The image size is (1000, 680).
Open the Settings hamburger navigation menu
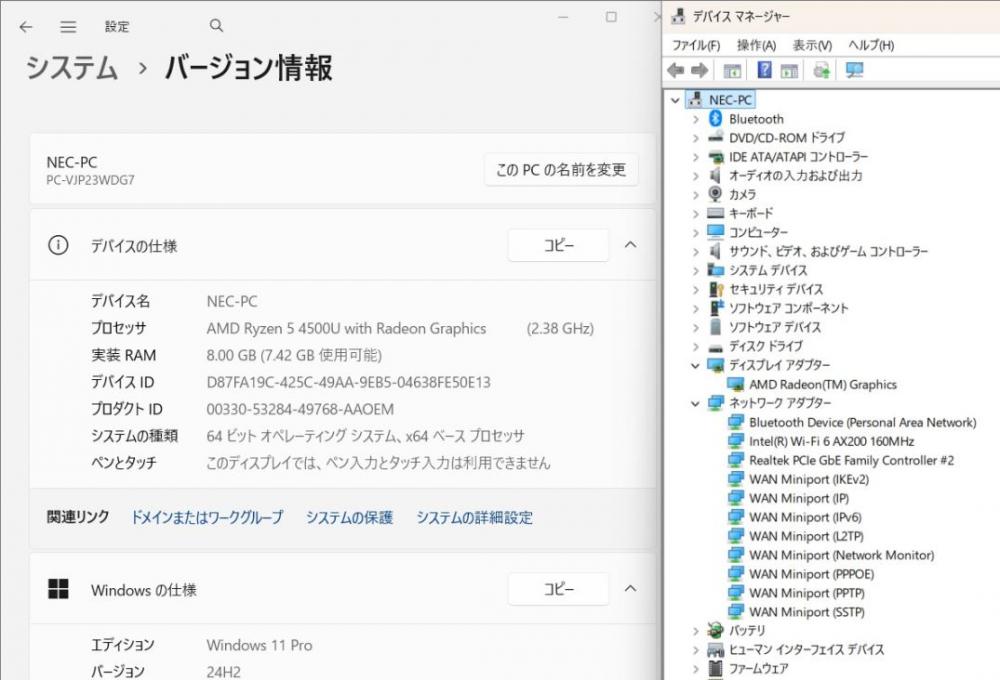click(68, 27)
